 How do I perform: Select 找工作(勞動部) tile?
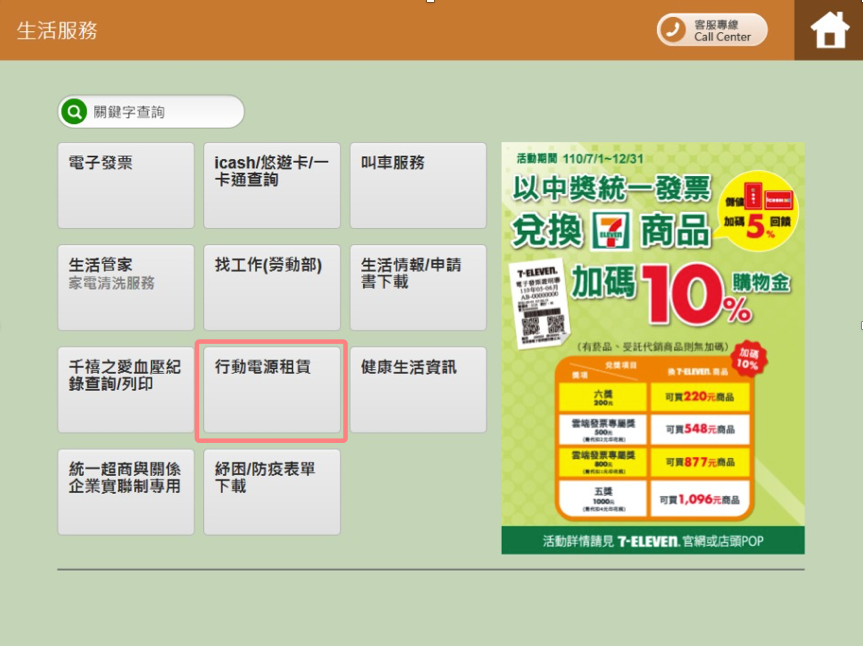[x=272, y=287]
